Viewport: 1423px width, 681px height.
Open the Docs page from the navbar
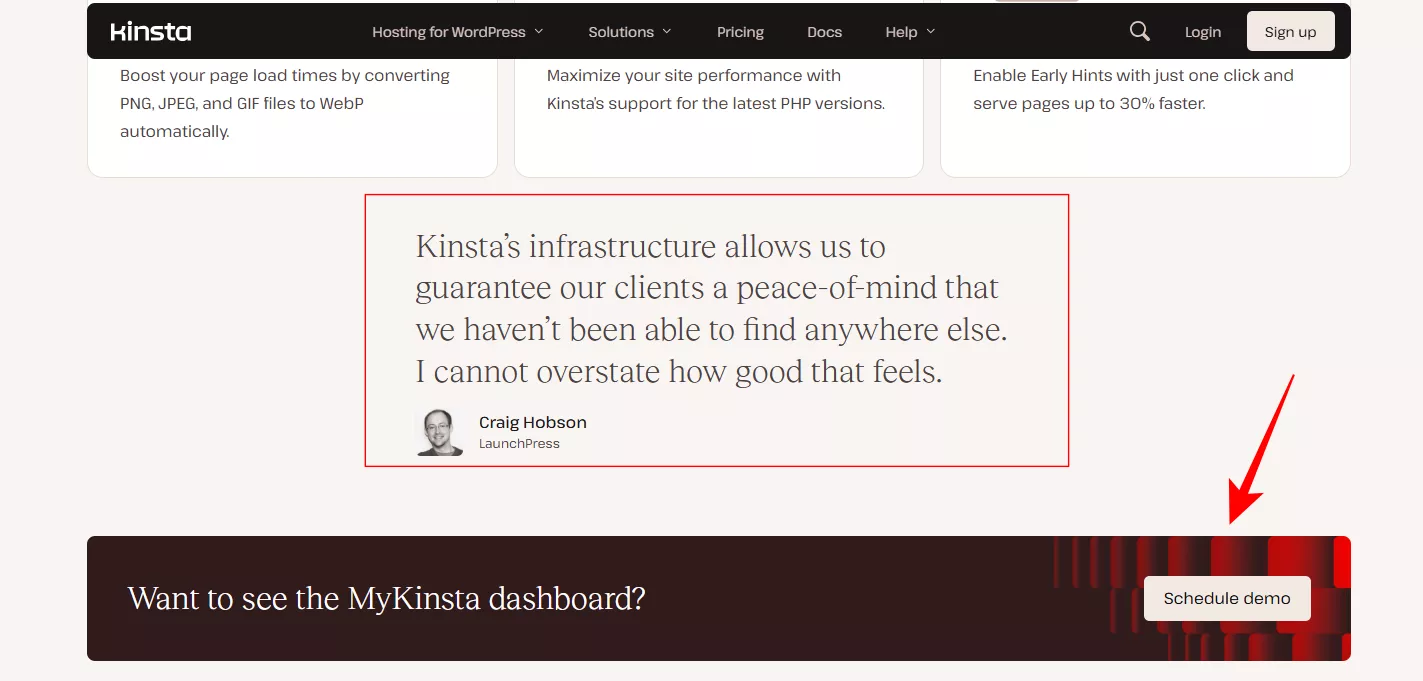tap(824, 31)
